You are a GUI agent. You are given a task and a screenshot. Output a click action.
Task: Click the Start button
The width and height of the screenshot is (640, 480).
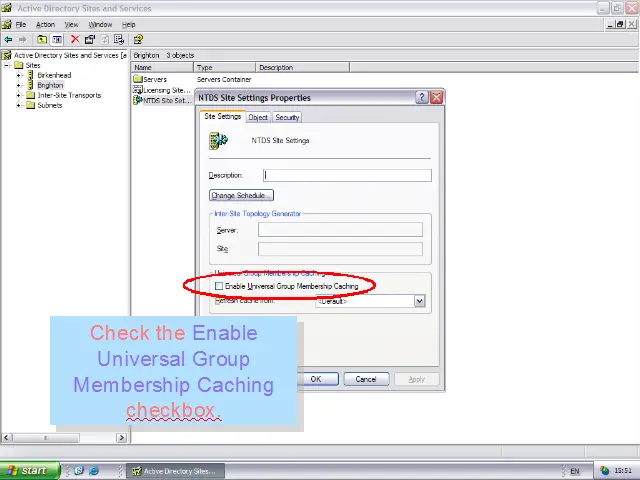(x=30, y=471)
